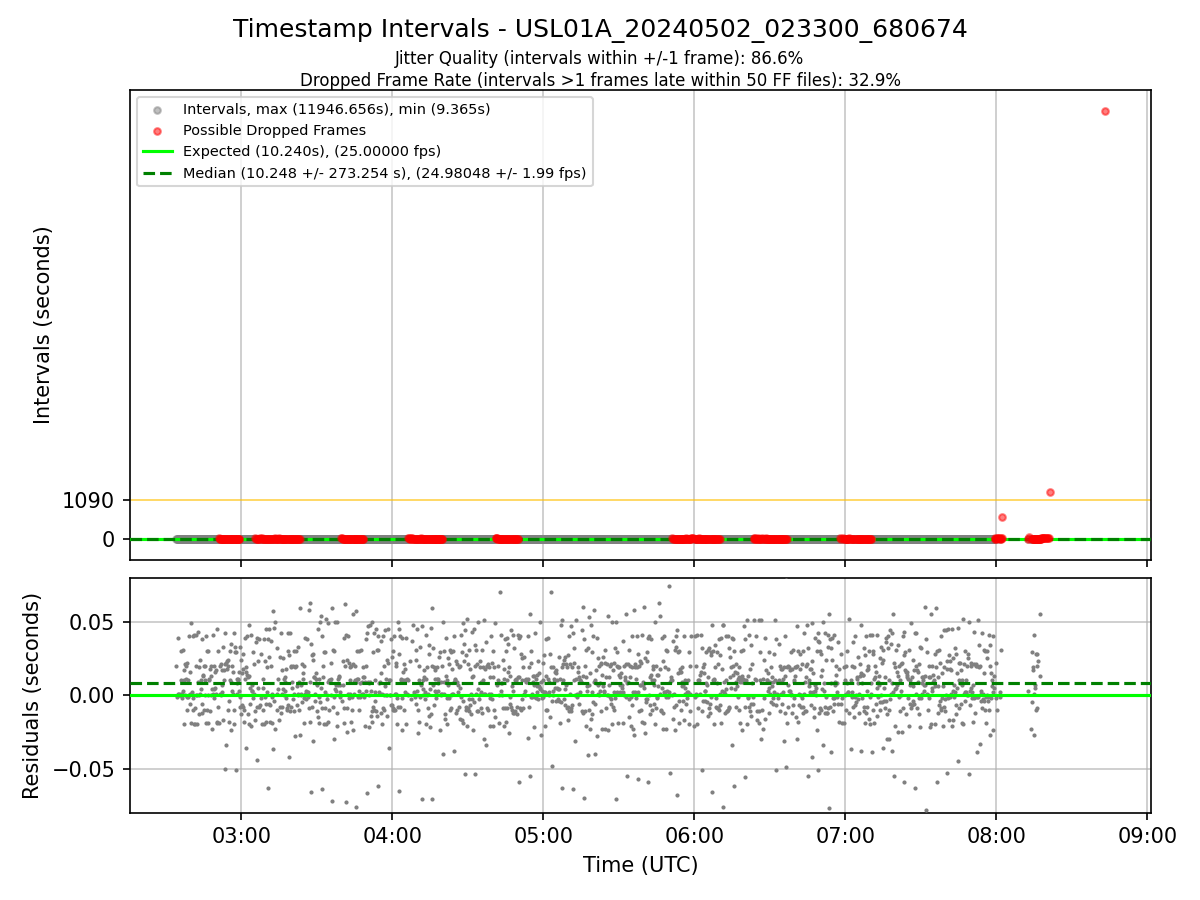The image size is (1200, 900).
Task: Click the '04:00' time tick label
Action: pos(392,837)
